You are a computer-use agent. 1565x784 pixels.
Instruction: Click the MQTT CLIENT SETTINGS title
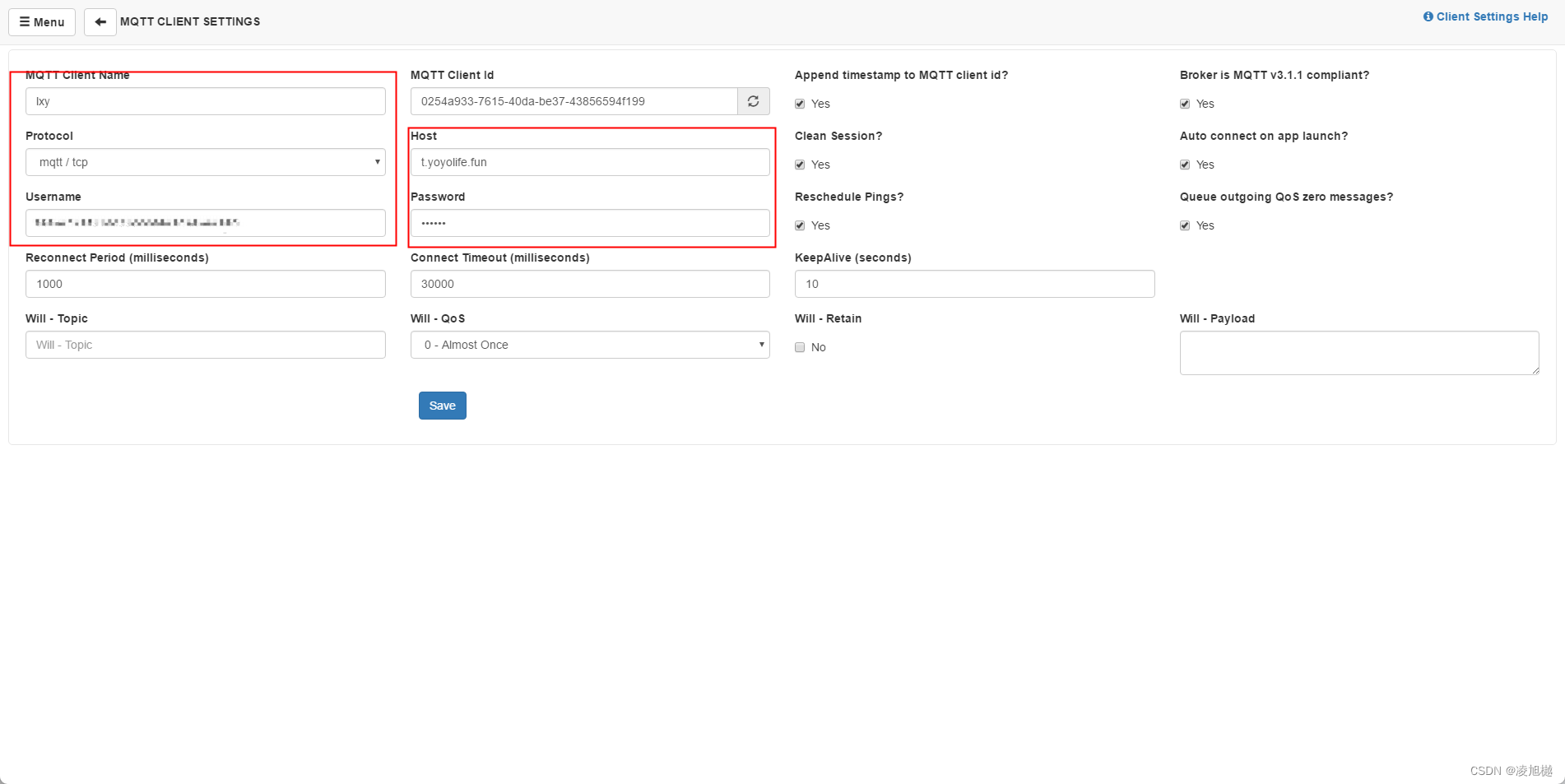pyautogui.click(x=189, y=21)
